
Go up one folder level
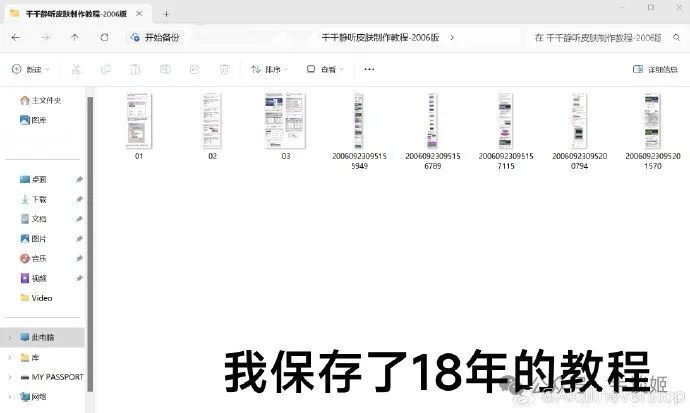tap(75, 38)
